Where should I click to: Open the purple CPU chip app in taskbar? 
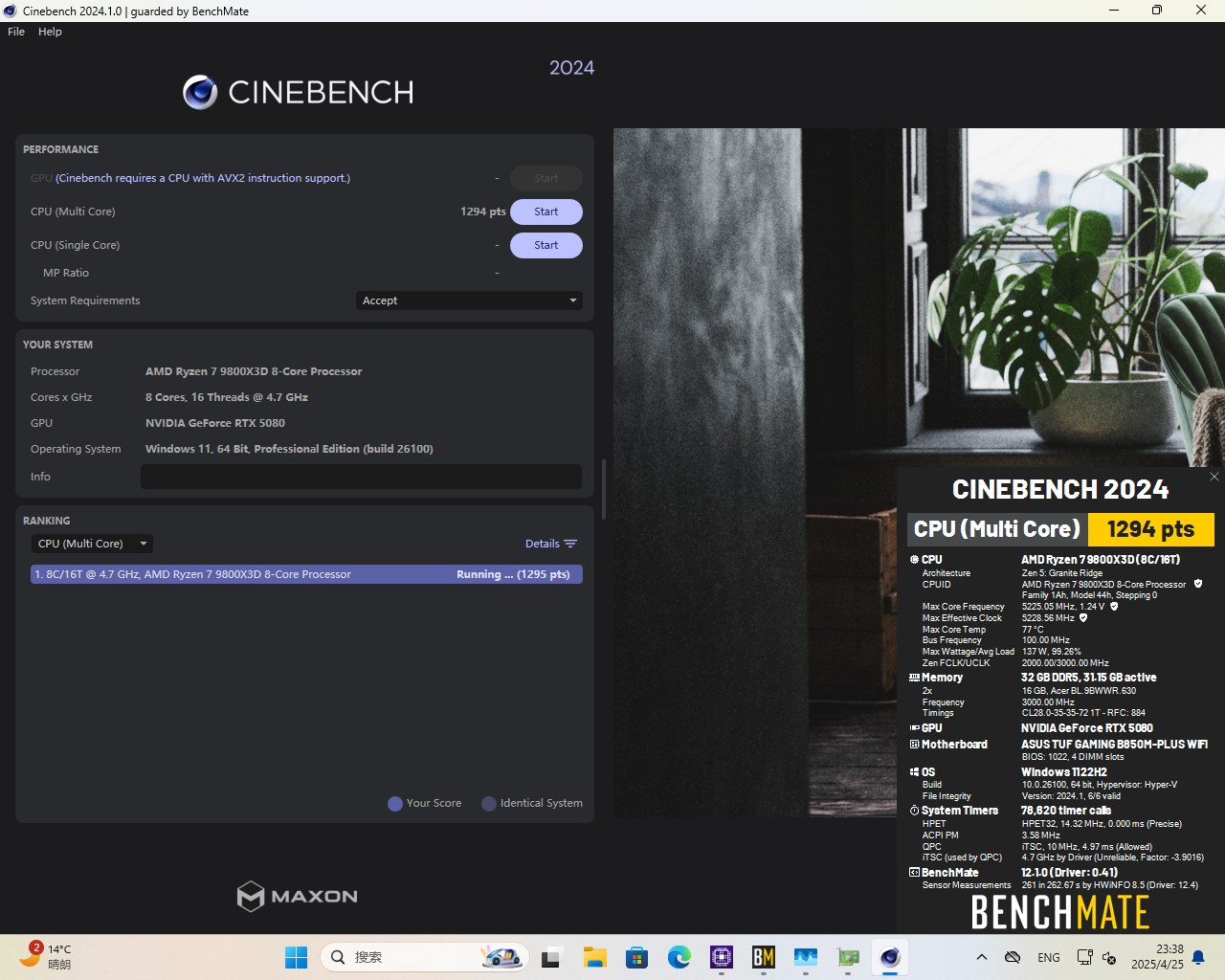[722, 957]
